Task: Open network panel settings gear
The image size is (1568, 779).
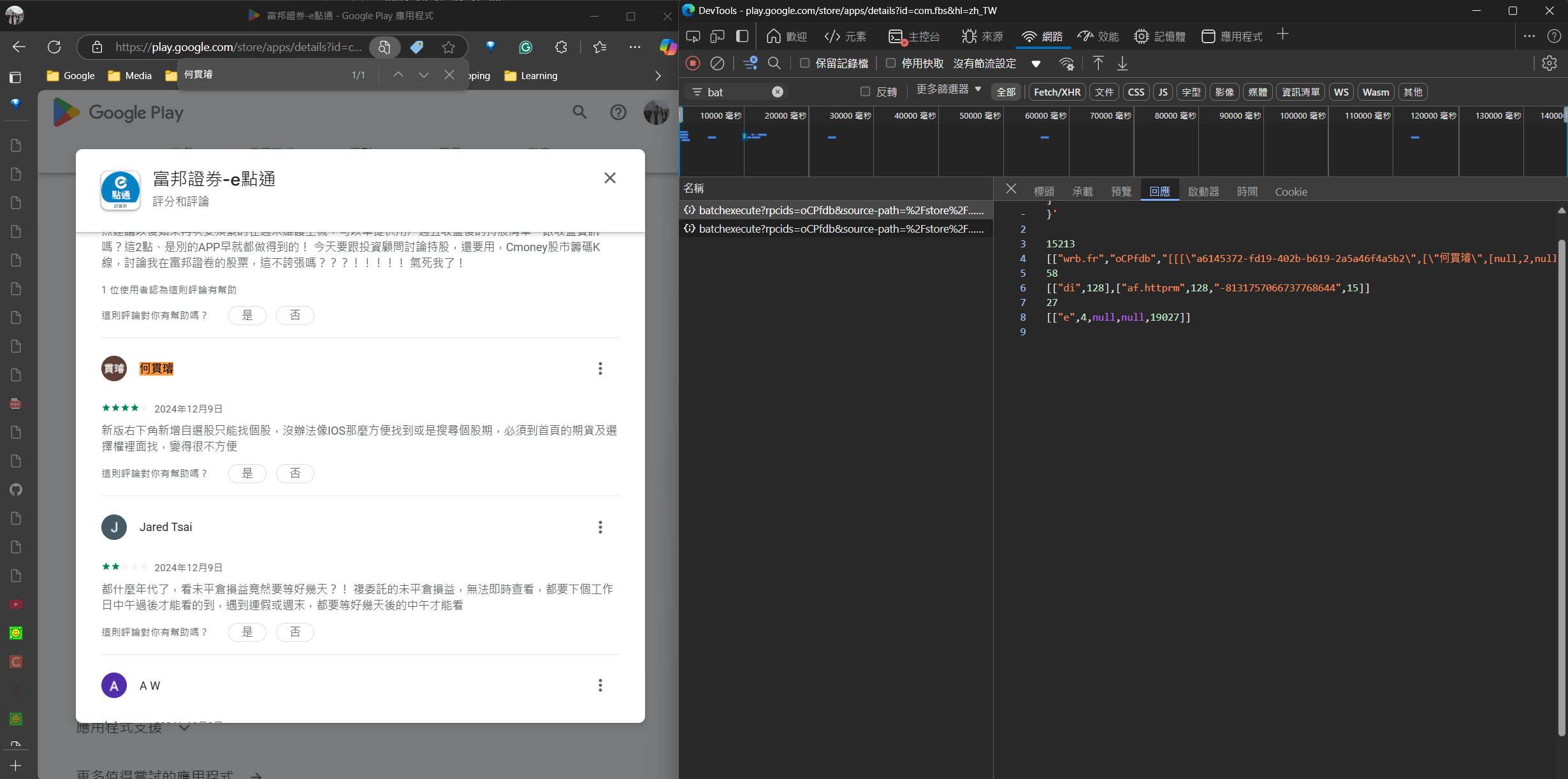Action: pos(1550,63)
